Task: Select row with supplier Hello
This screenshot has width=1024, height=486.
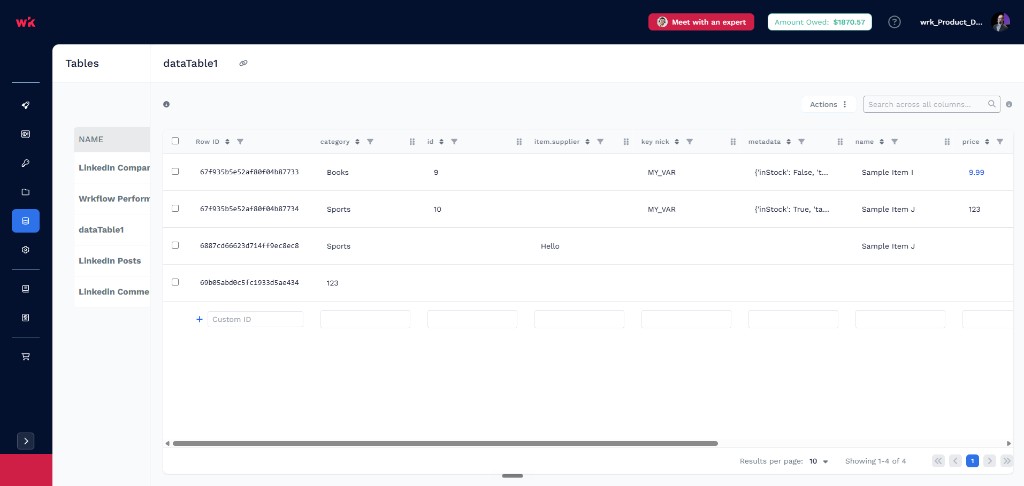Action: [175, 246]
